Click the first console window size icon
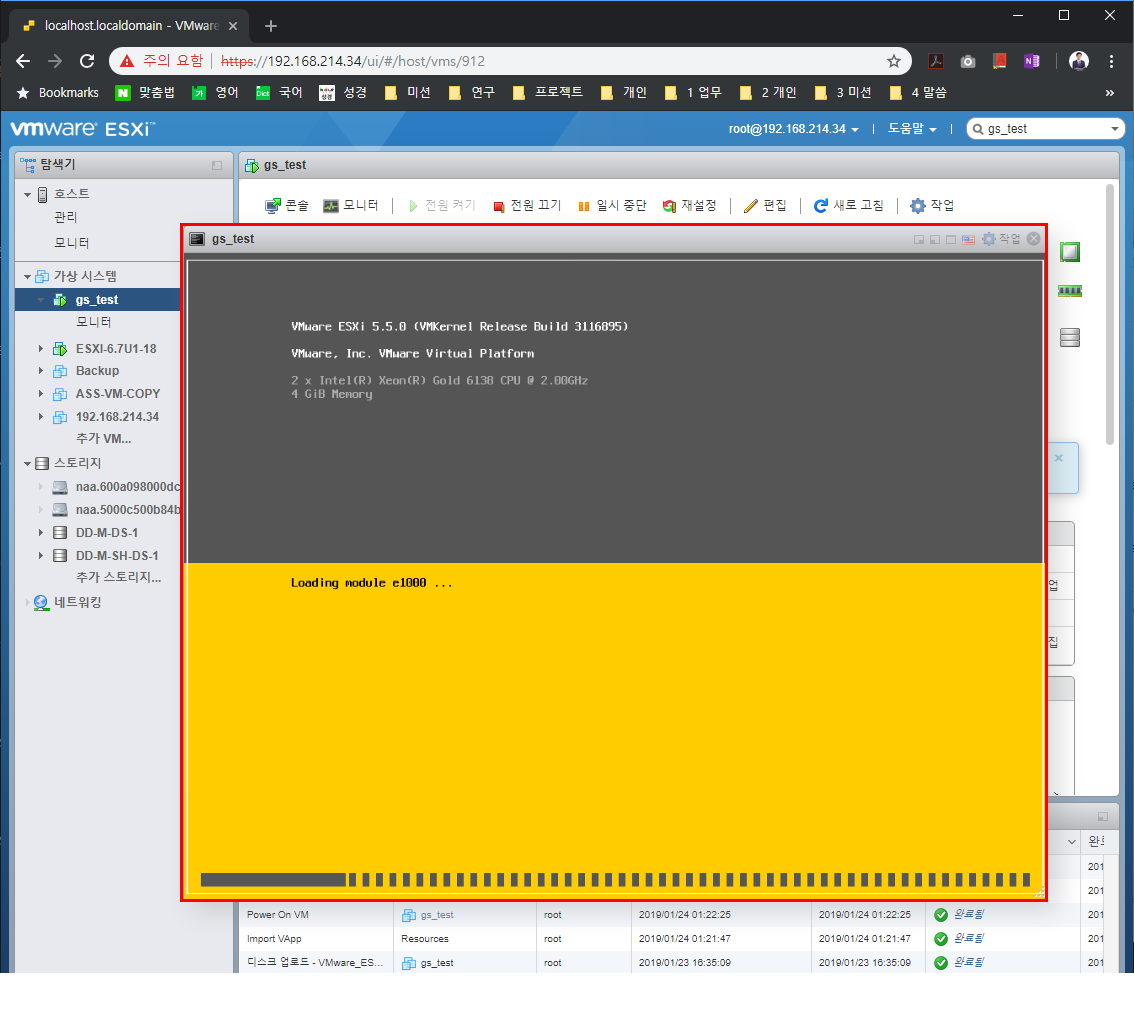Image resolution: width=1134 pixels, height=1018 pixels. click(919, 239)
